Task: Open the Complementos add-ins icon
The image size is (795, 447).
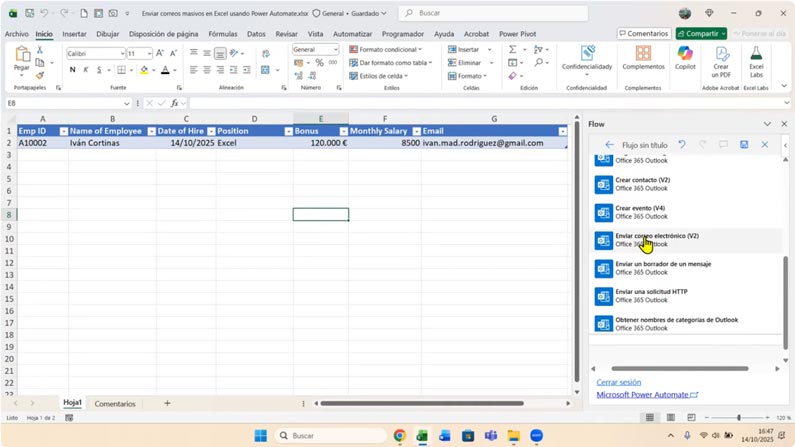Action: 643,53
